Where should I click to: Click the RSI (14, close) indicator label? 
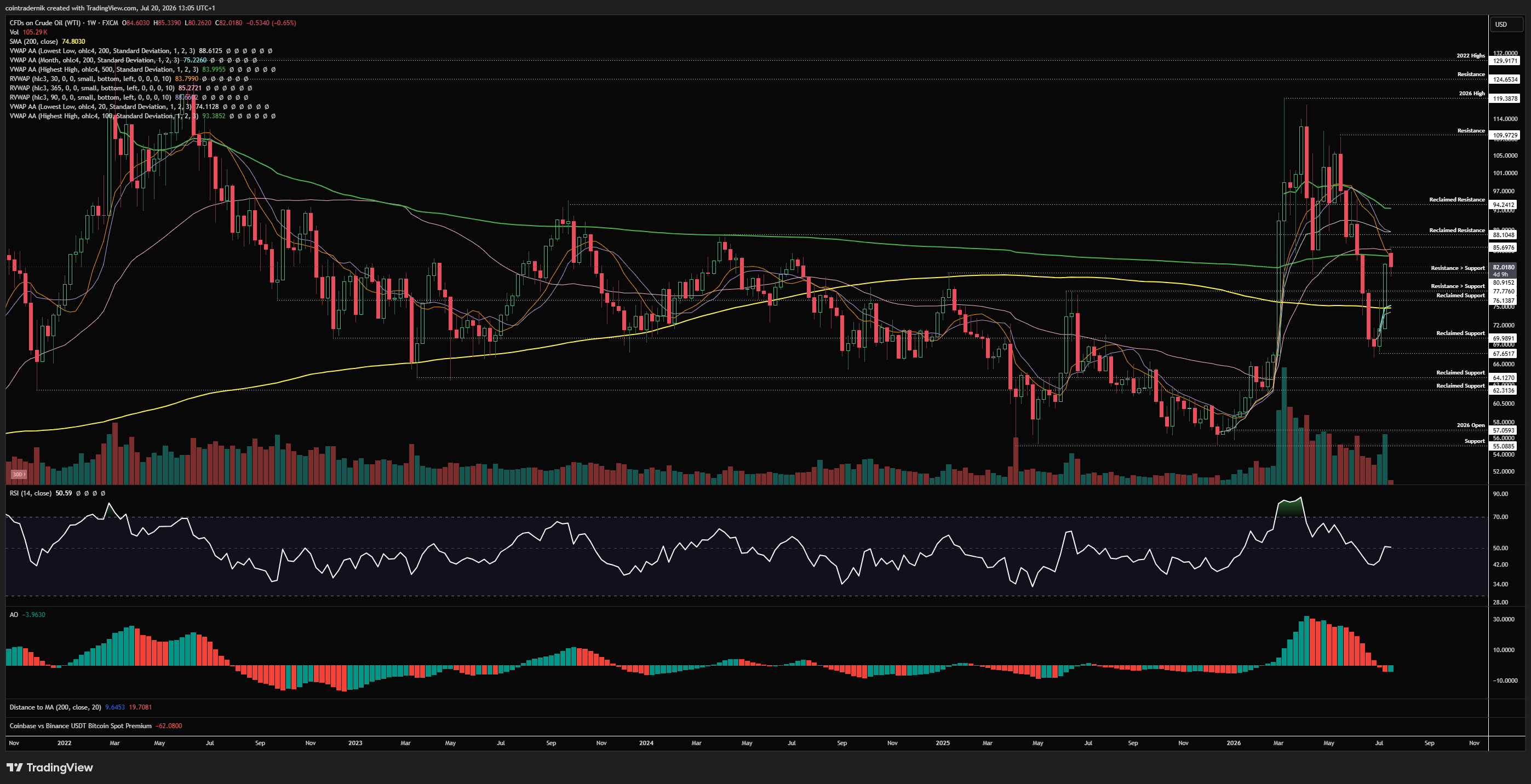pyautogui.click(x=30, y=493)
